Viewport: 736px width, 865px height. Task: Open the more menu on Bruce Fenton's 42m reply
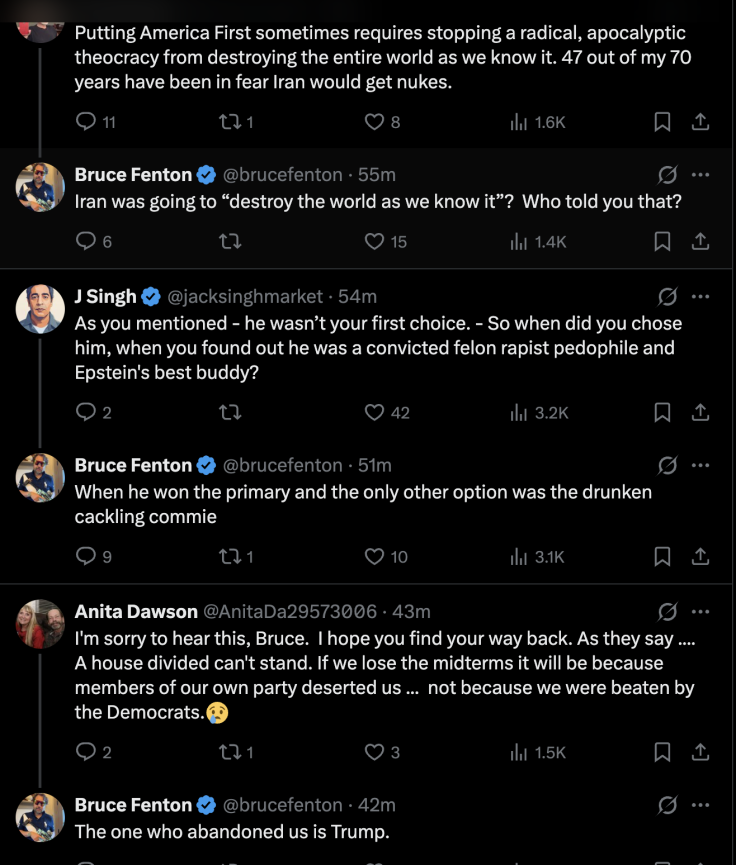coord(700,802)
